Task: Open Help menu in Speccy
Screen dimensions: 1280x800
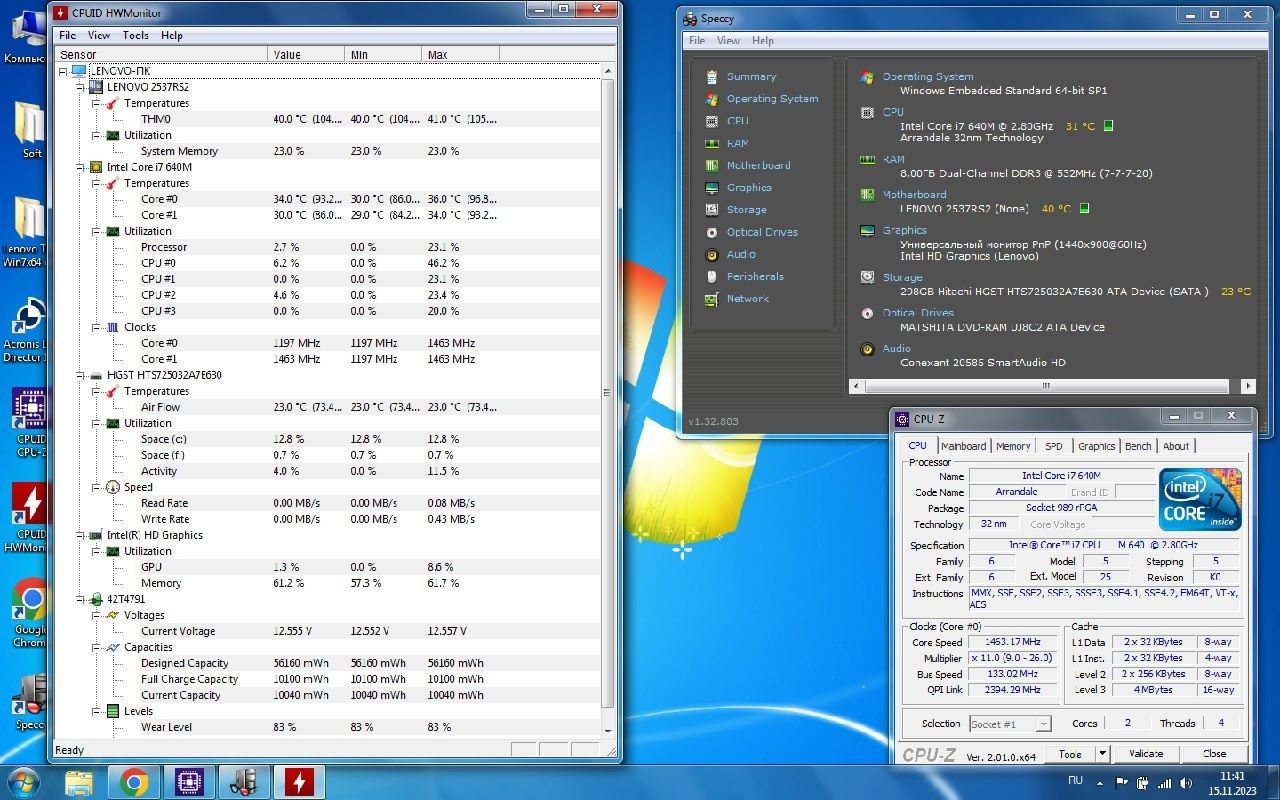Action: coord(763,40)
